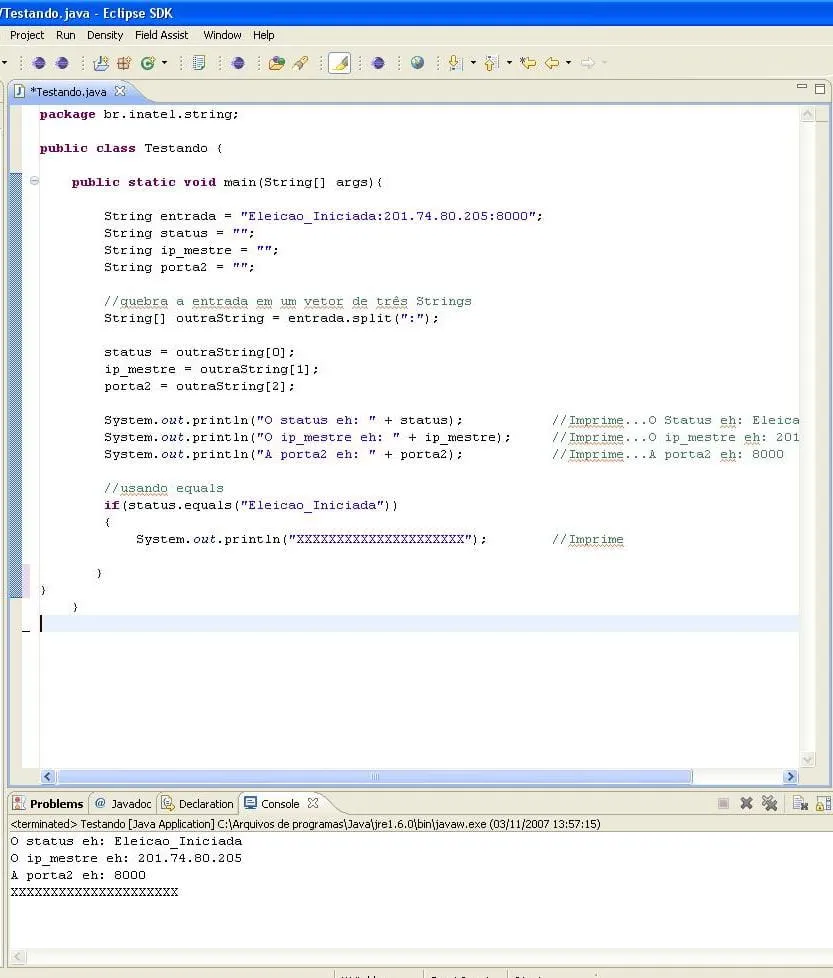Clear the Console output

[799, 803]
